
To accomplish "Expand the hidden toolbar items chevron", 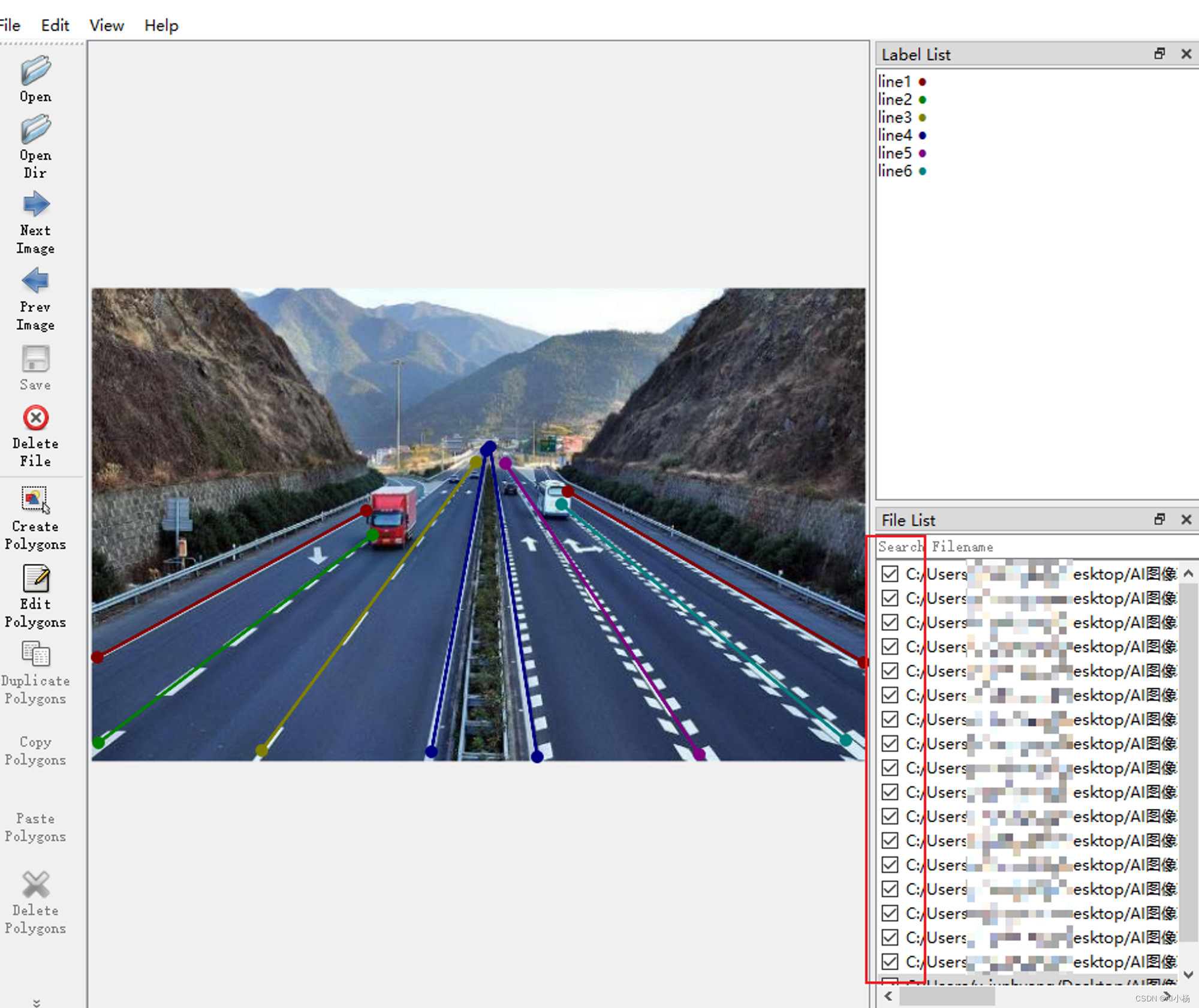I will point(37,1002).
